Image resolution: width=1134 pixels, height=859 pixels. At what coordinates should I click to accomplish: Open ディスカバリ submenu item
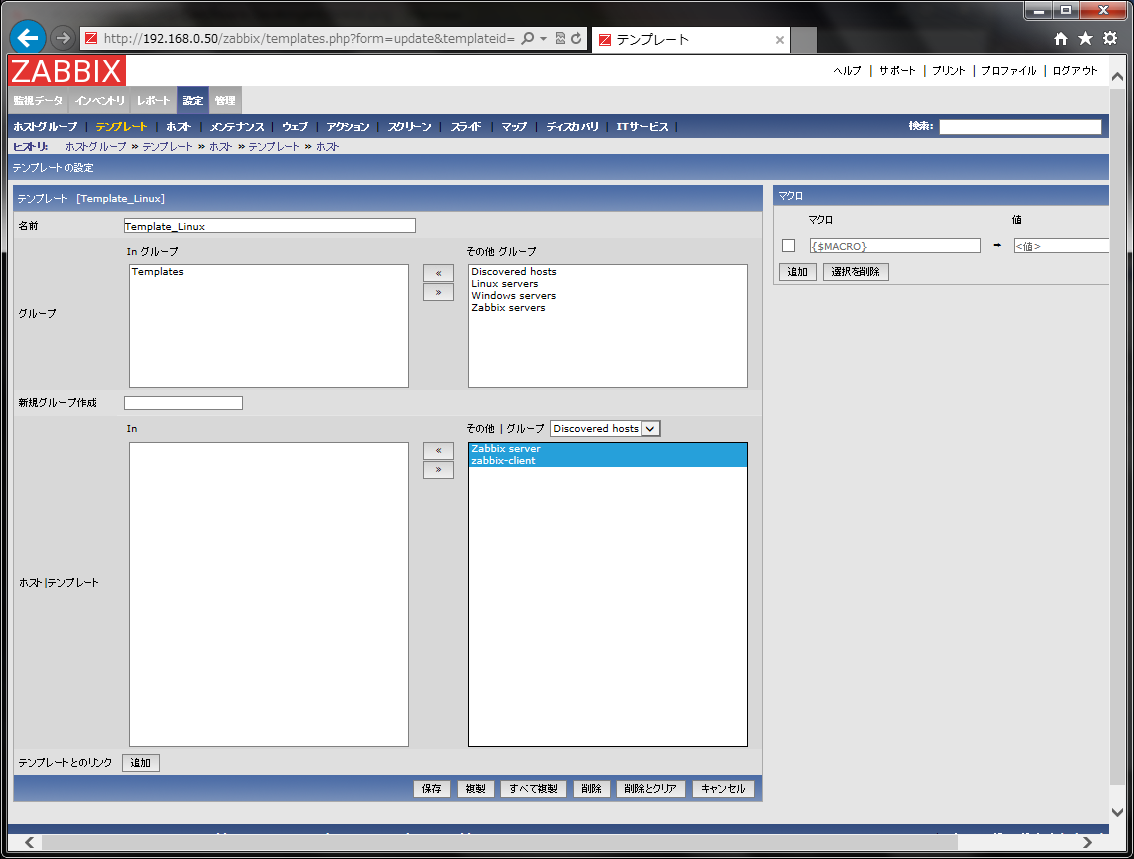573,127
